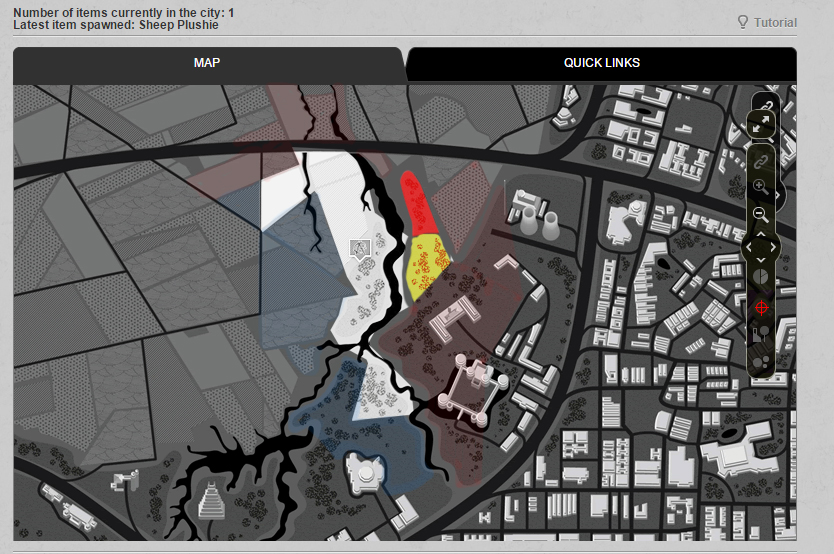834x554 pixels.
Task: Click the stepped pyramid building on the map
Action: tap(211, 500)
